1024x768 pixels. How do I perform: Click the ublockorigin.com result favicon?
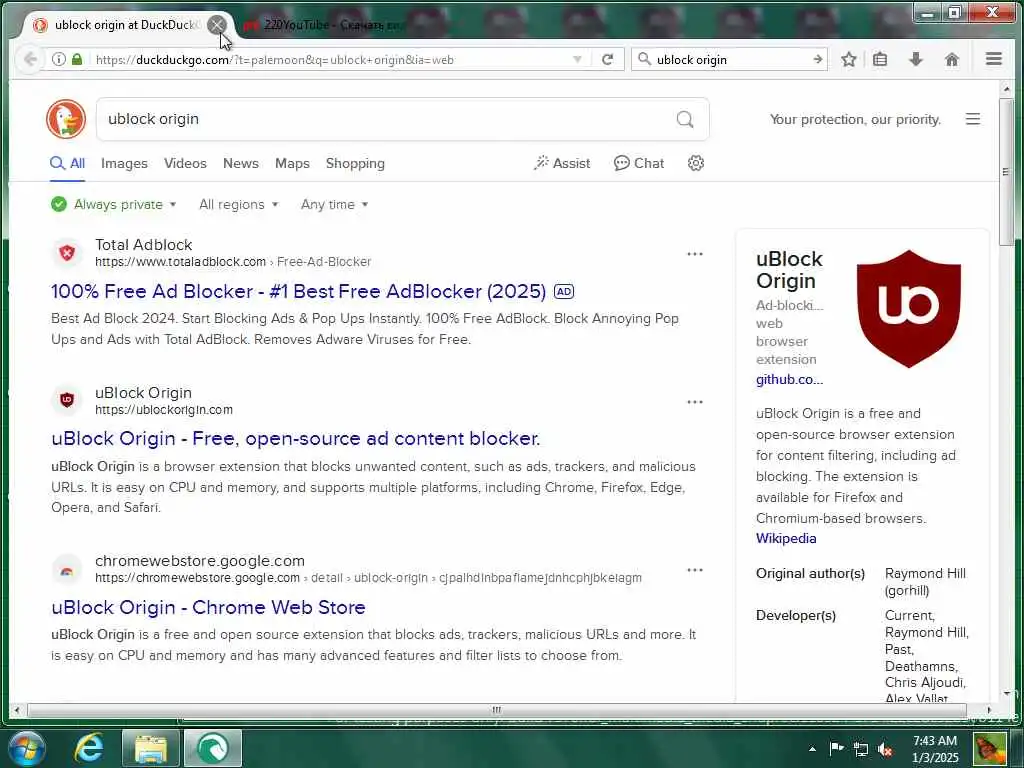pyautogui.click(x=67, y=400)
